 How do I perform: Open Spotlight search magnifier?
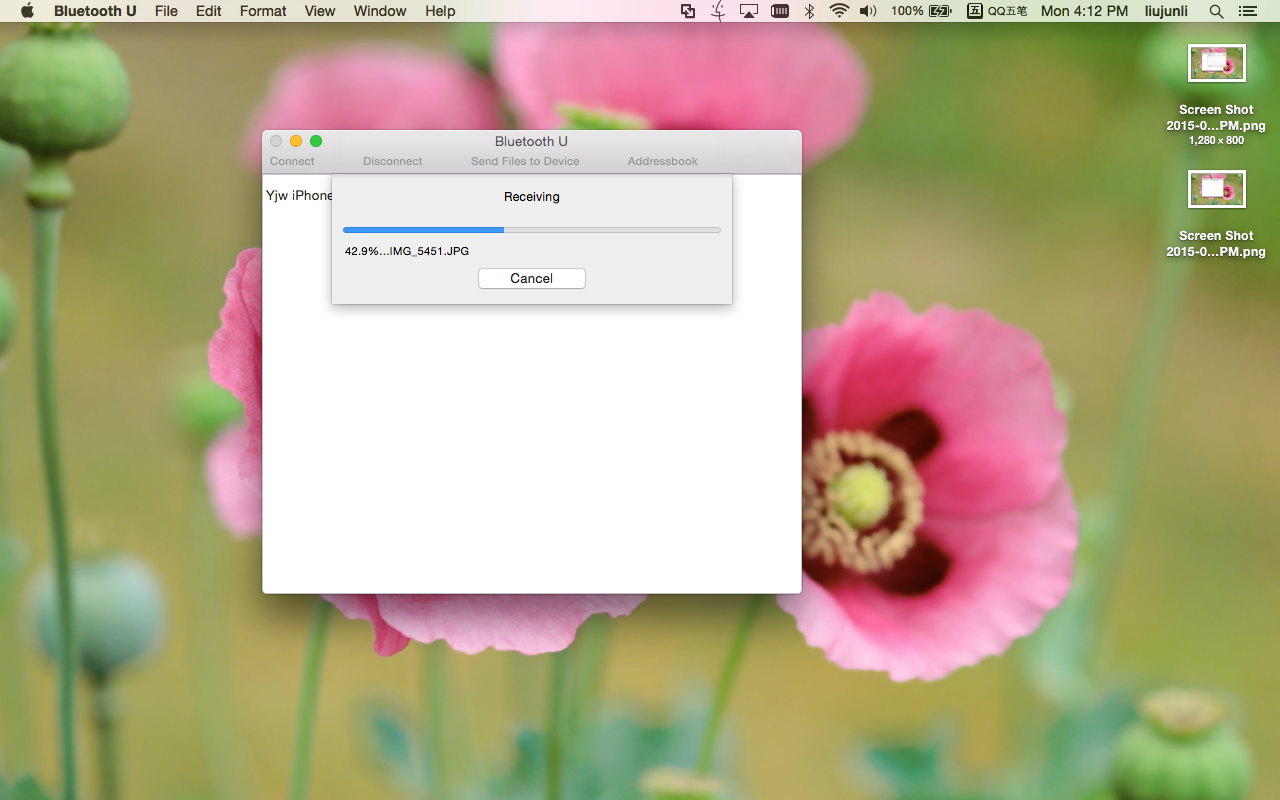tap(1216, 11)
